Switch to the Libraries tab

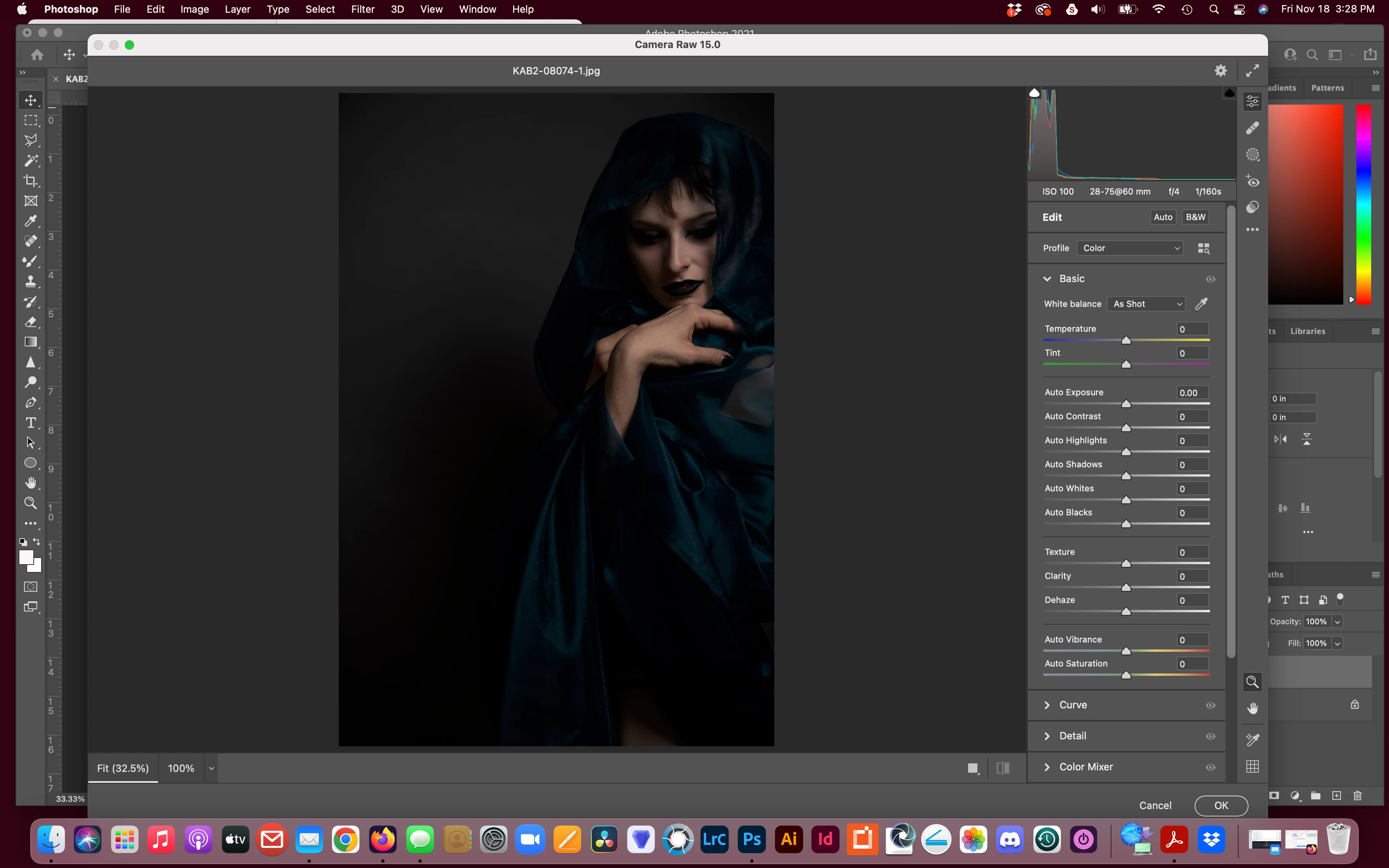pos(1308,331)
